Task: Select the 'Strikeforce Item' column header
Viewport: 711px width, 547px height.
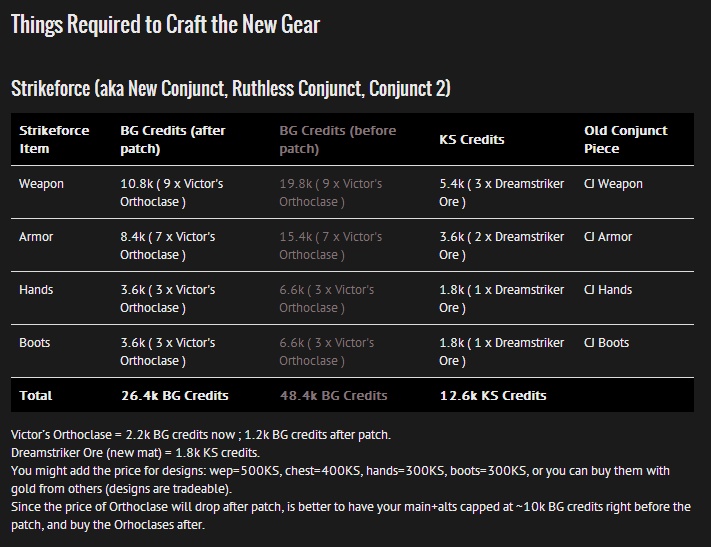Action: pos(54,139)
